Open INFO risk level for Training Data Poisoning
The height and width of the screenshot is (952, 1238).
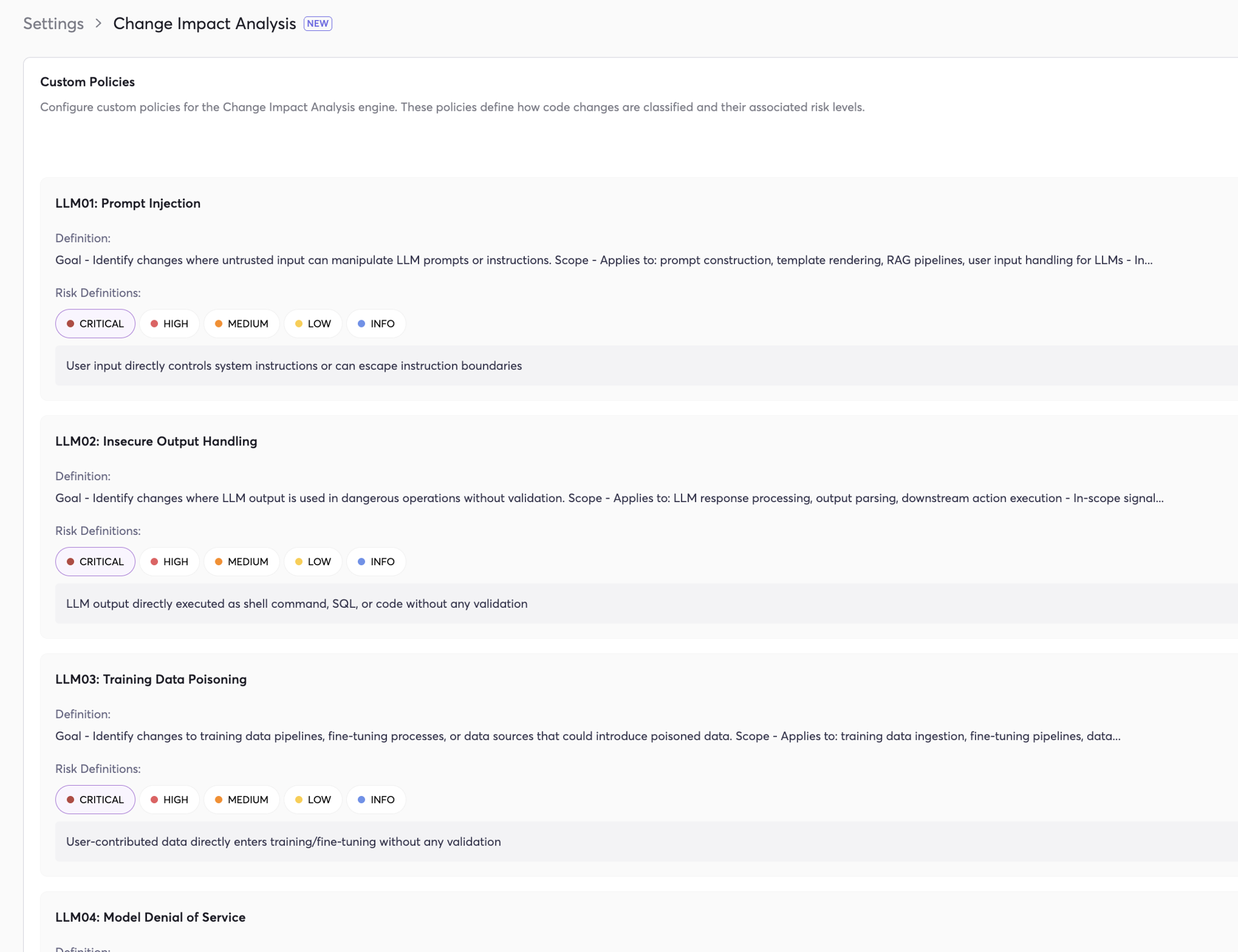pyautogui.click(x=376, y=799)
